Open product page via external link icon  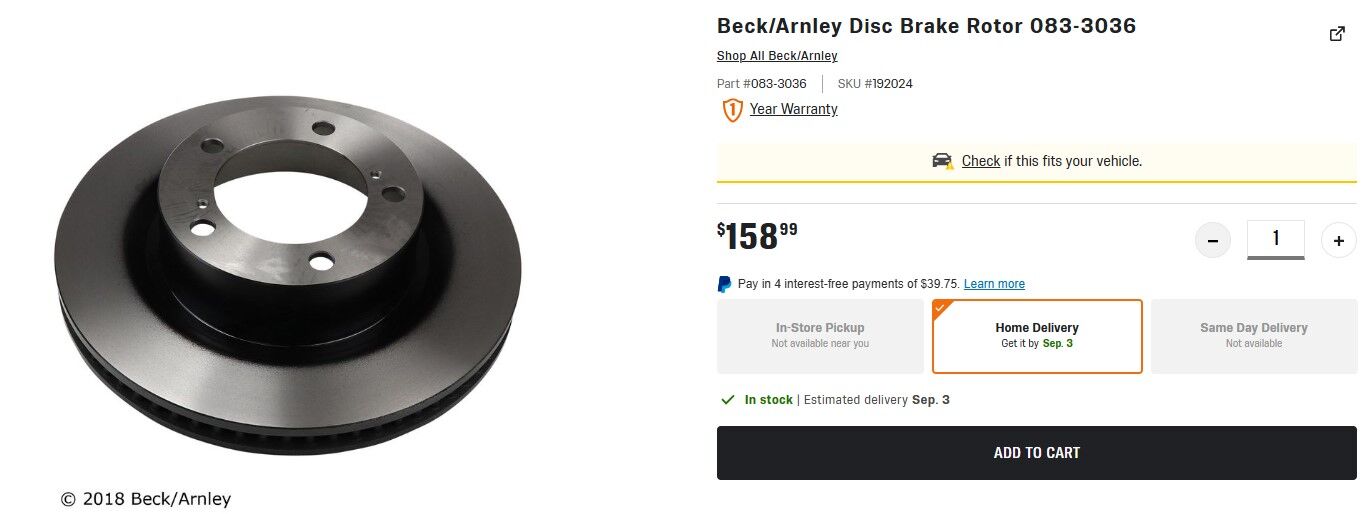click(1337, 34)
